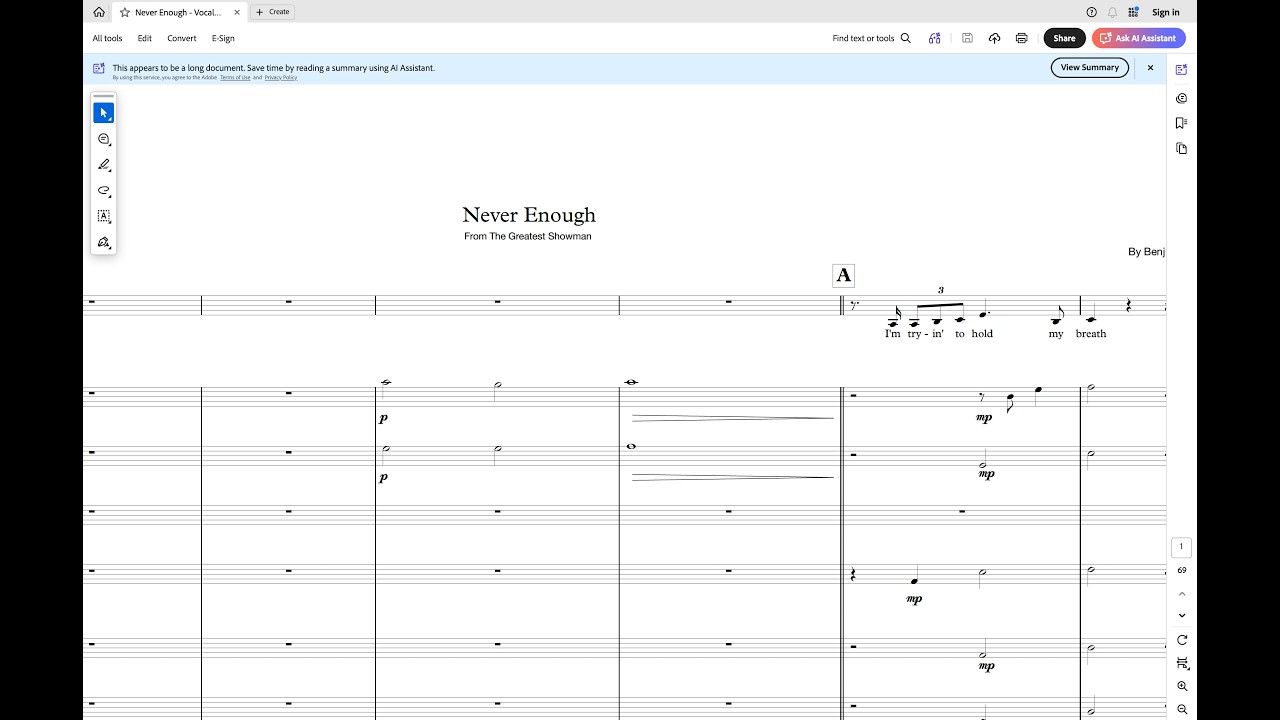Screen dimensions: 1280x720
Task: Click Sign in
Action: (x=1166, y=12)
